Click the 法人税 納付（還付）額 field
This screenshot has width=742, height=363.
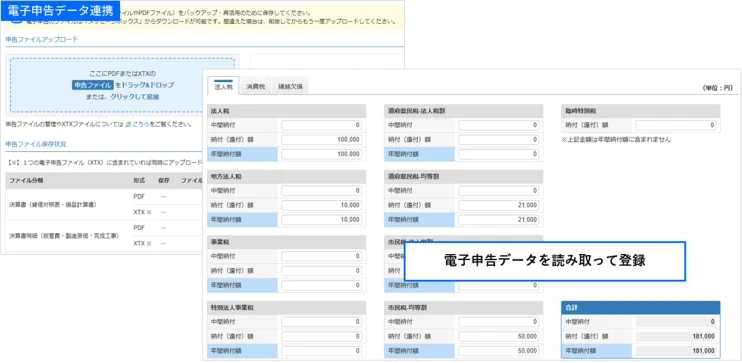pyautogui.click(x=322, y=140)
